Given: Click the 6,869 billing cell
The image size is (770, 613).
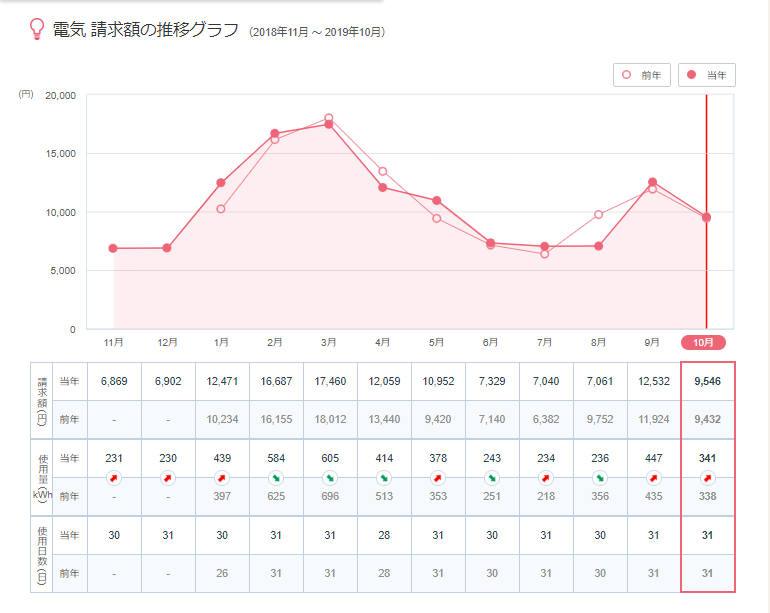Looking at the screenshot, I should pos(114,381).
